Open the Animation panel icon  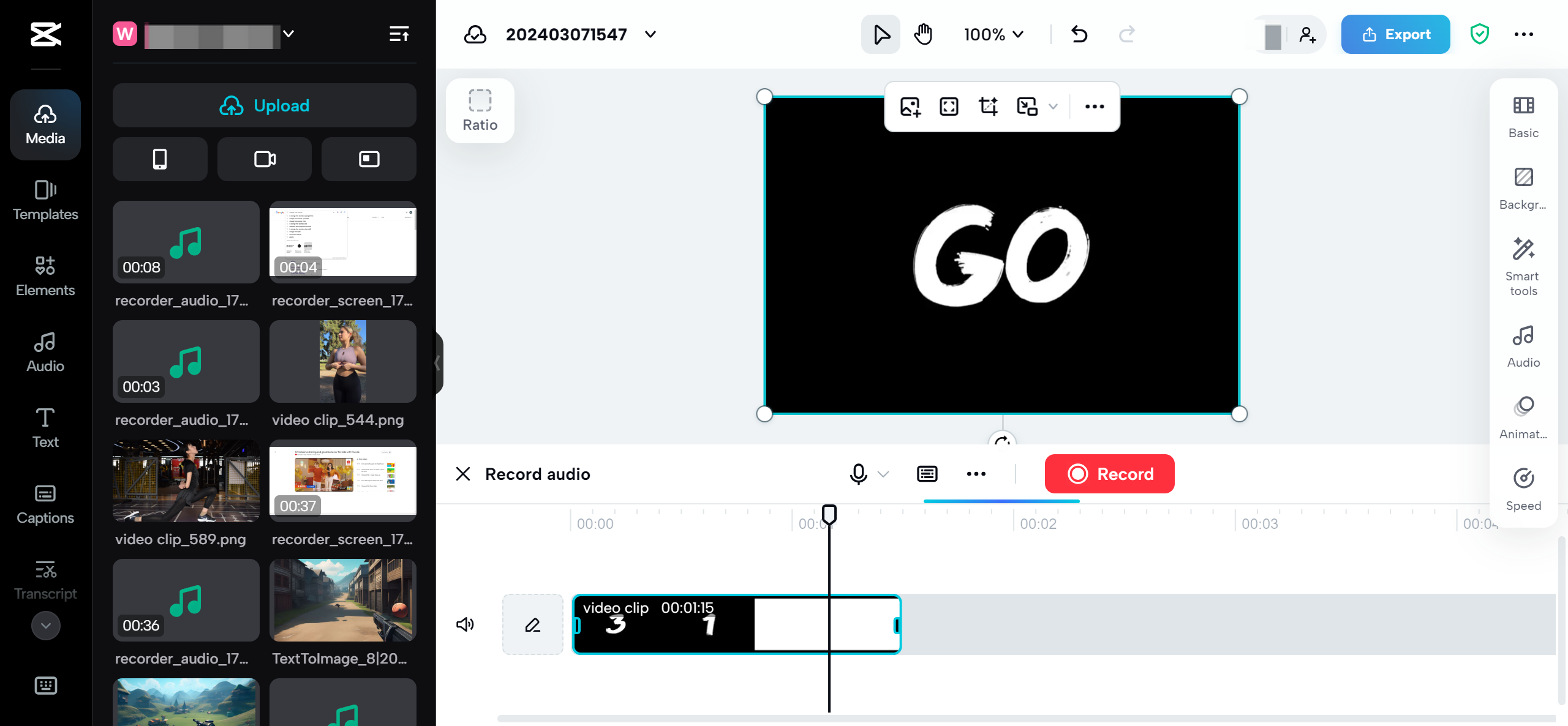(x=1523, y=417)
